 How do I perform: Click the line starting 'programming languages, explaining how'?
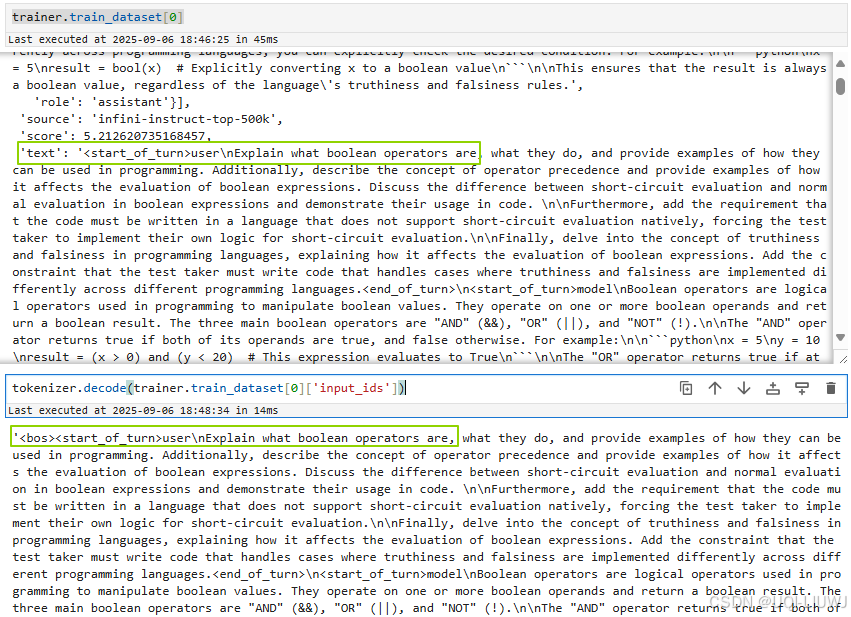423,540
